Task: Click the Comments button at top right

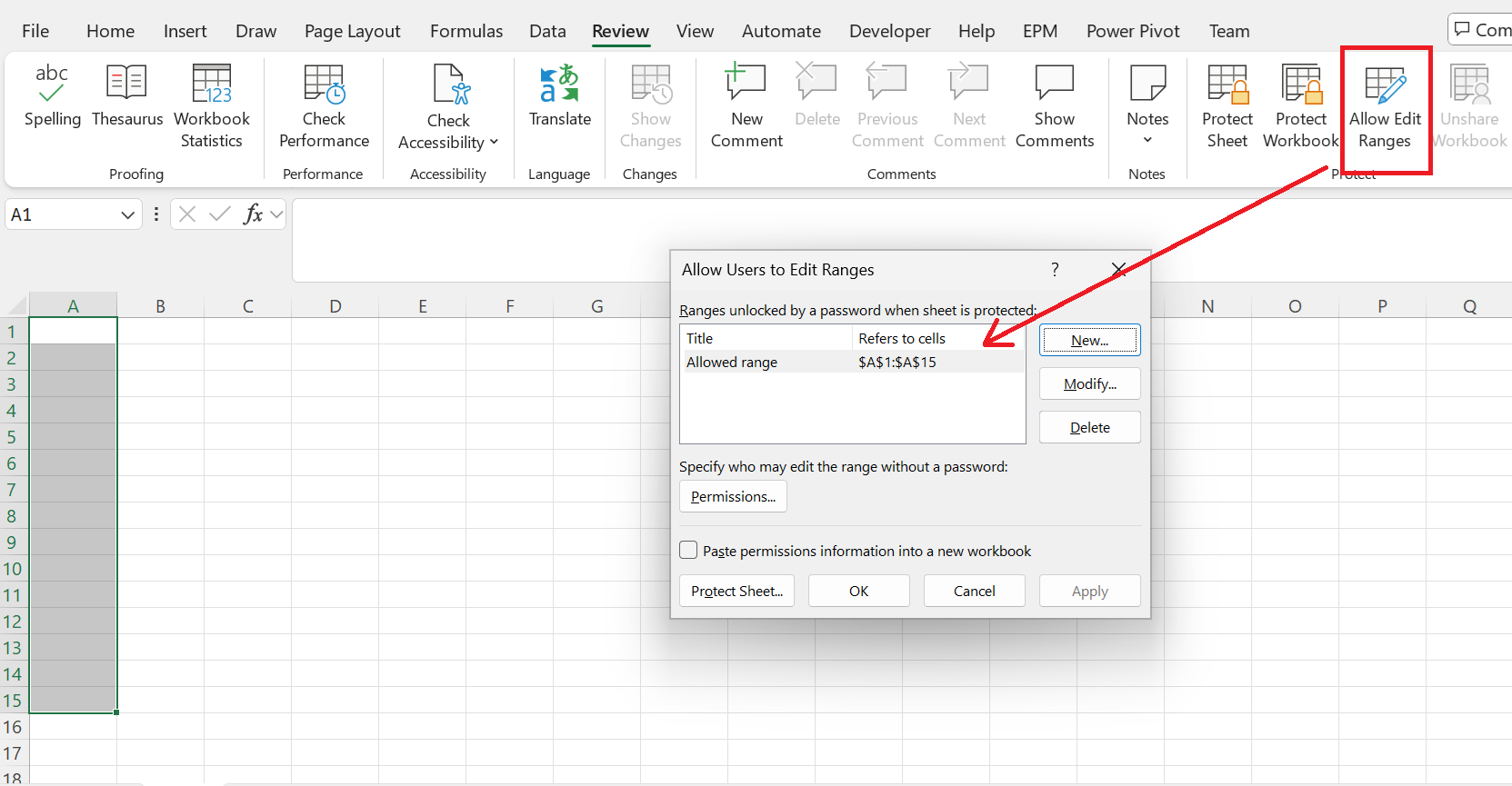Action: [1480, 30]
